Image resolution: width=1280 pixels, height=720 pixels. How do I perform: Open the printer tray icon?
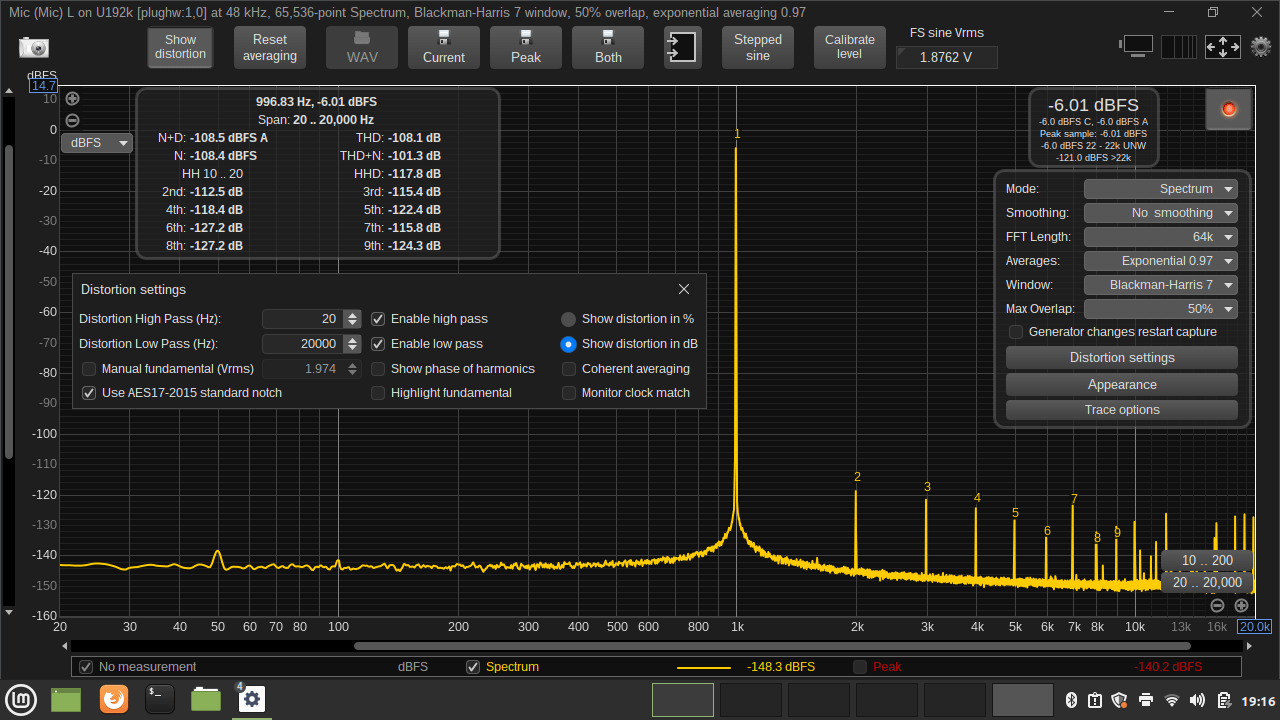(x=1146, y=700)
